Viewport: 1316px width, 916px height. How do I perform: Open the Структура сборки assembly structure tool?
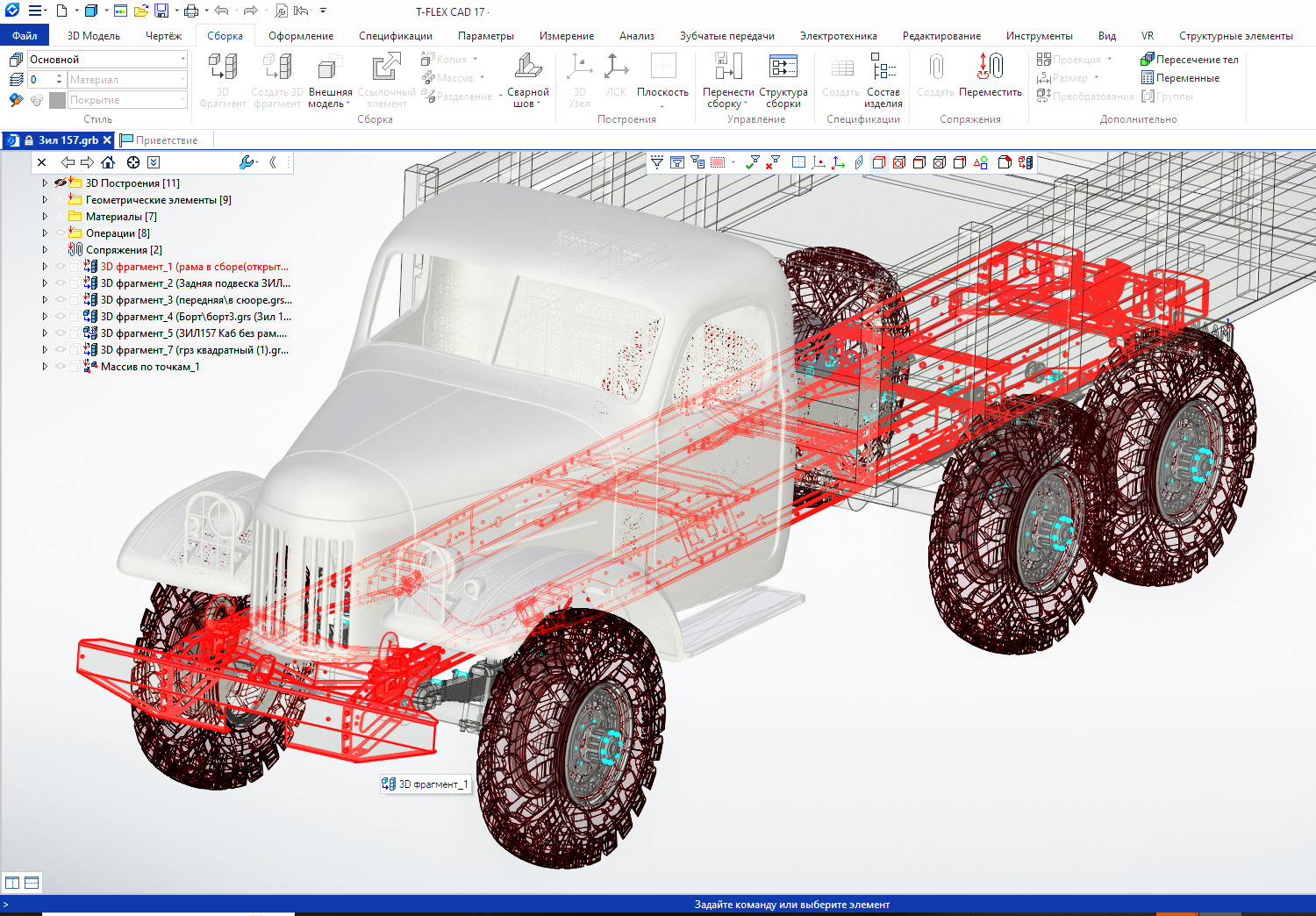pos(783,79)
